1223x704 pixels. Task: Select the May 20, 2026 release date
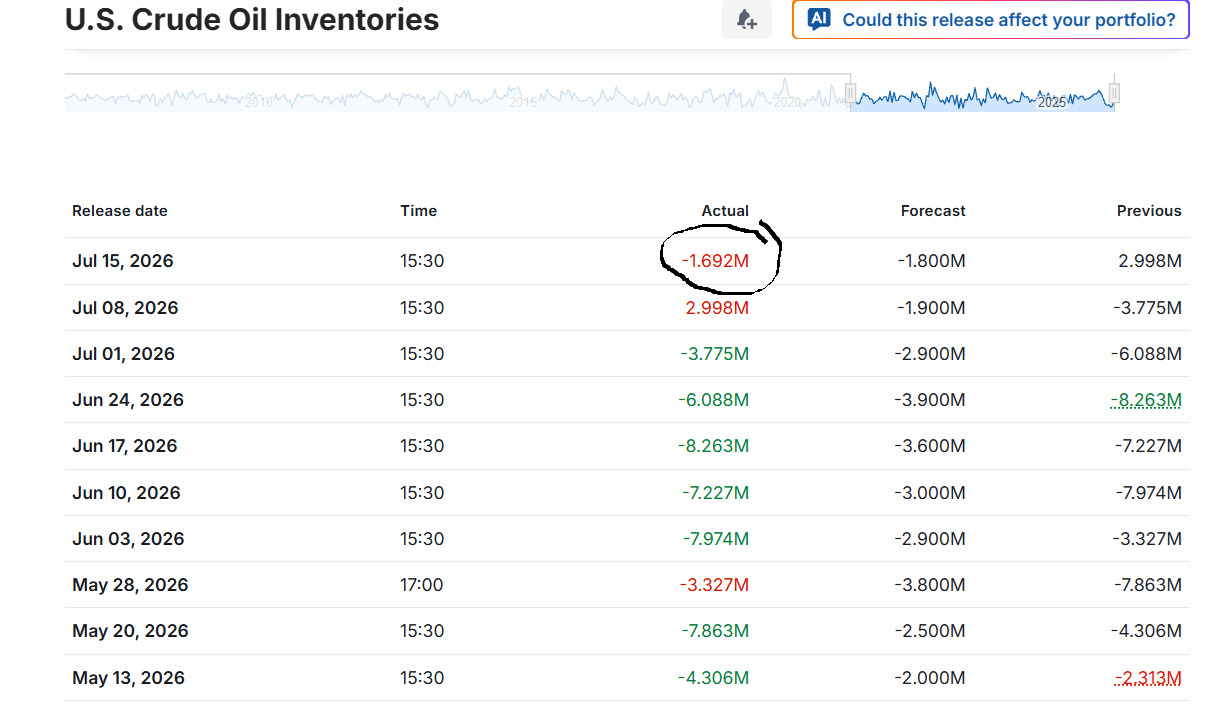pyautogui.click(x=130, y=631)
